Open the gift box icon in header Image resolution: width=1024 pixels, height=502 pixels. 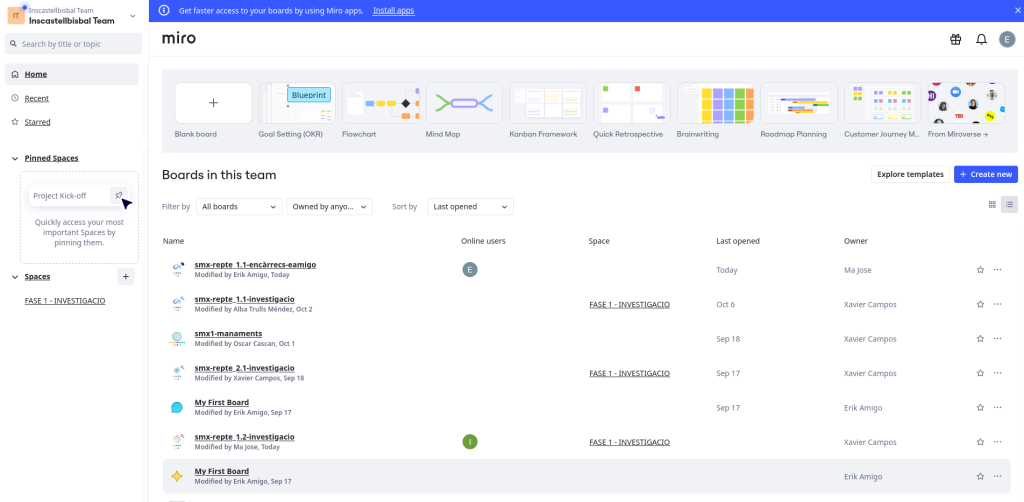(955, 39)
